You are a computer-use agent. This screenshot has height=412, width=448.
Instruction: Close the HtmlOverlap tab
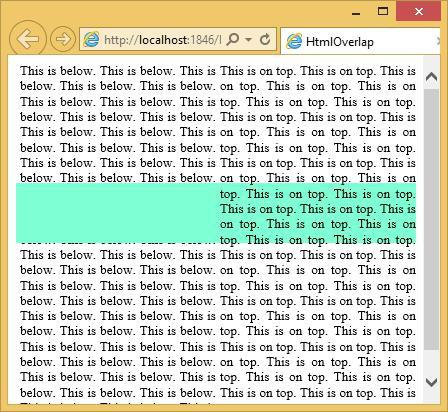(x=438, y=41)
